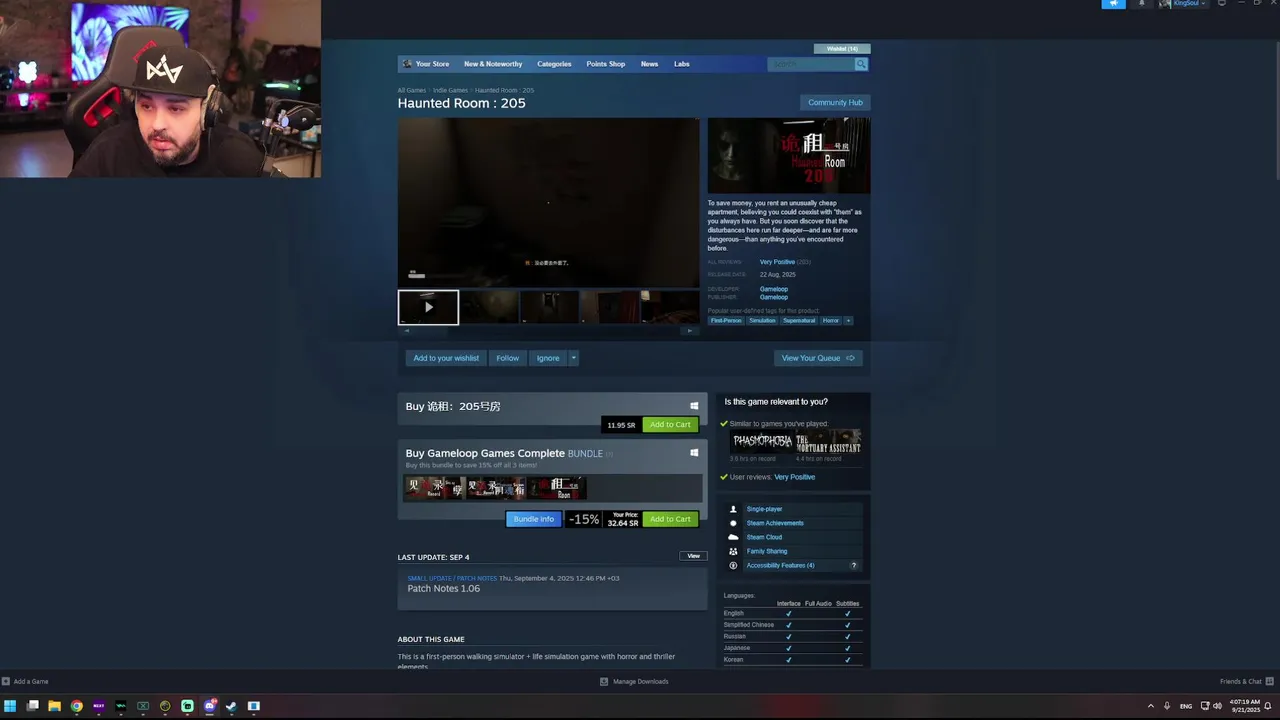Click the Windows icon on game purchase box
The width and height of the screenshot is (1280, 720).
tap(694, 406)
